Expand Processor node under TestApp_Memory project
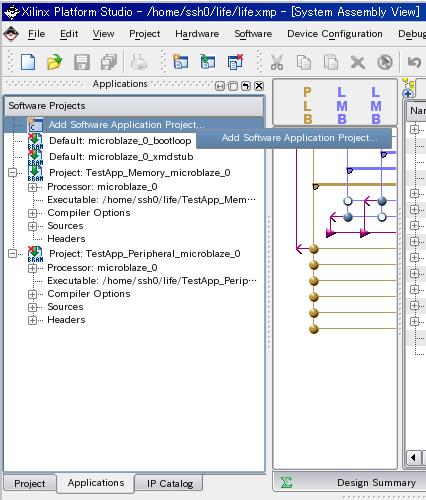 point(32,187)
